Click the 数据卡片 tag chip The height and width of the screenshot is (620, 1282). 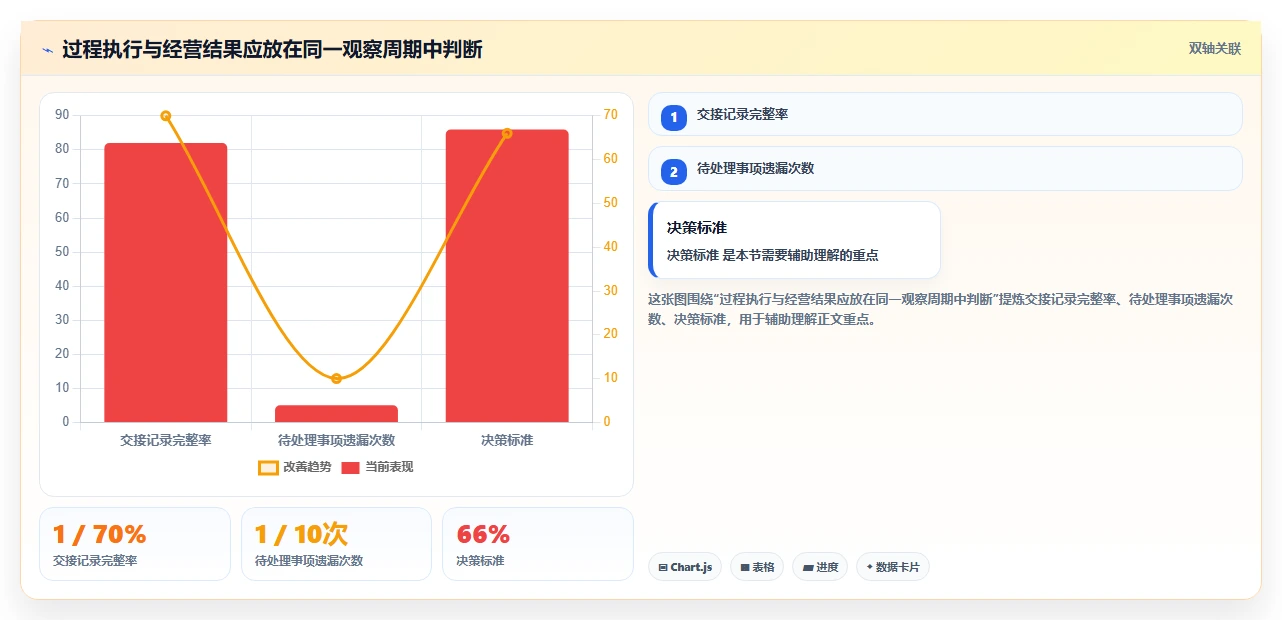[893, 567]
